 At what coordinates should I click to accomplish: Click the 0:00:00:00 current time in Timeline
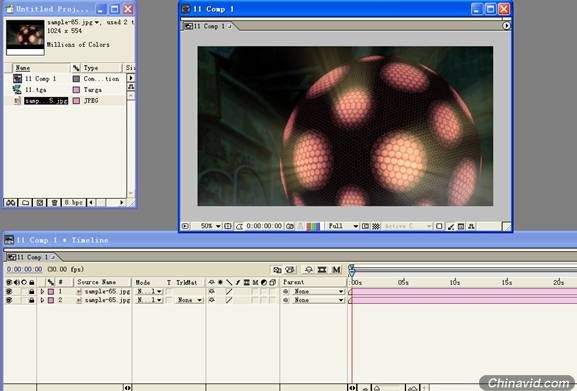[x=24, y=269]
